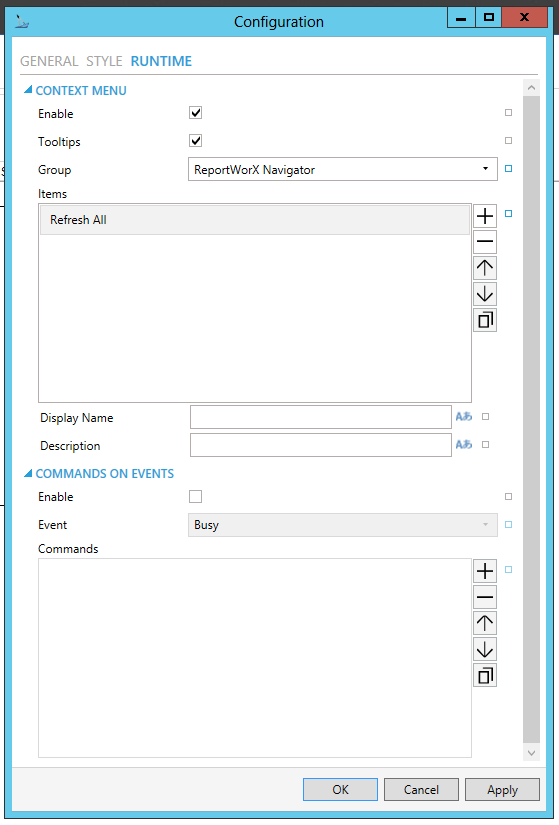Collapse the Context Menu section
The image size is (559, 825).
(x=28, y=90)
